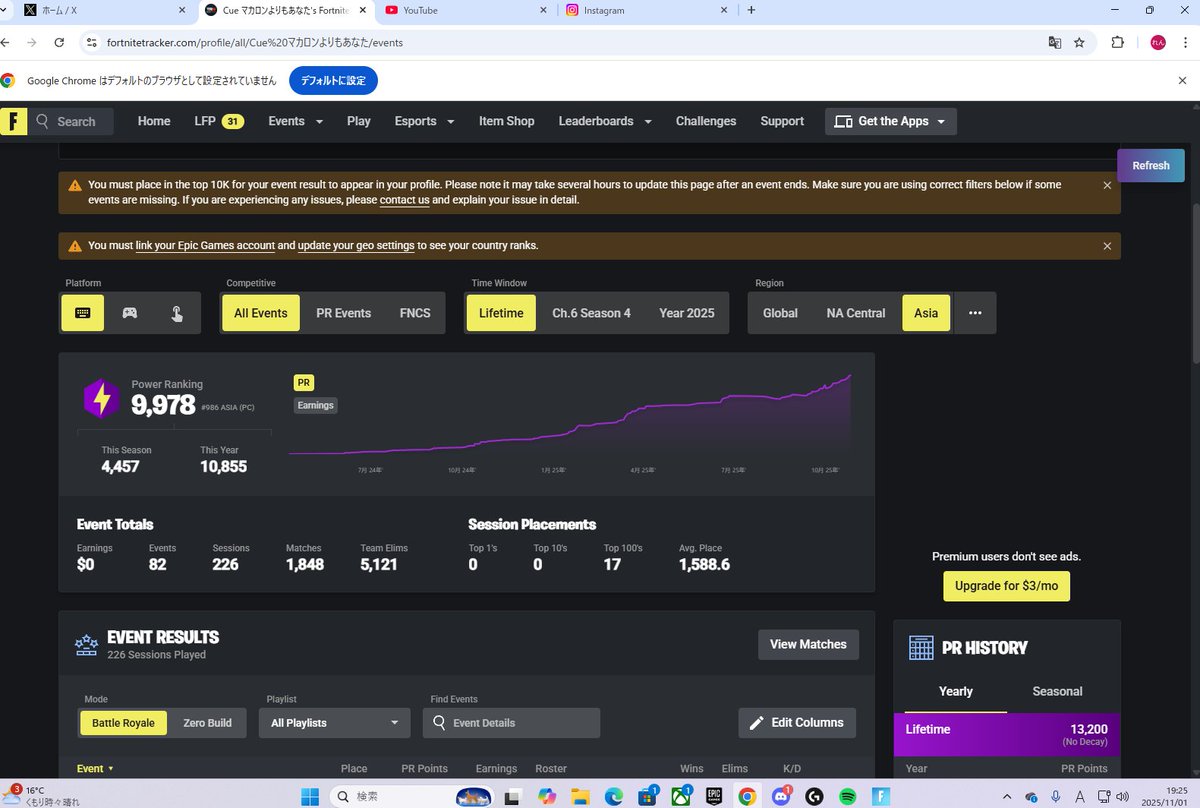Select the Lifetime time window
Screen dimensions: 1200x808
coord(501,313)
